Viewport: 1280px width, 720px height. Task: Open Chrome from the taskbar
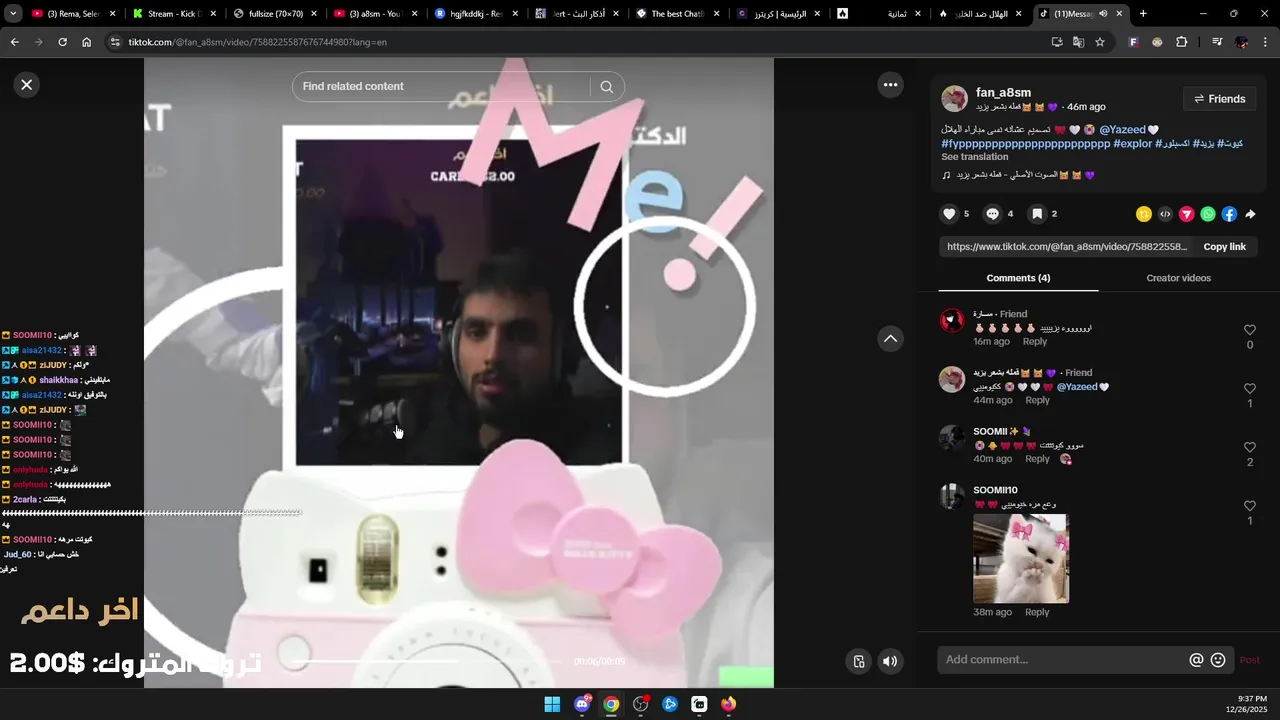(x=611, y=704)
